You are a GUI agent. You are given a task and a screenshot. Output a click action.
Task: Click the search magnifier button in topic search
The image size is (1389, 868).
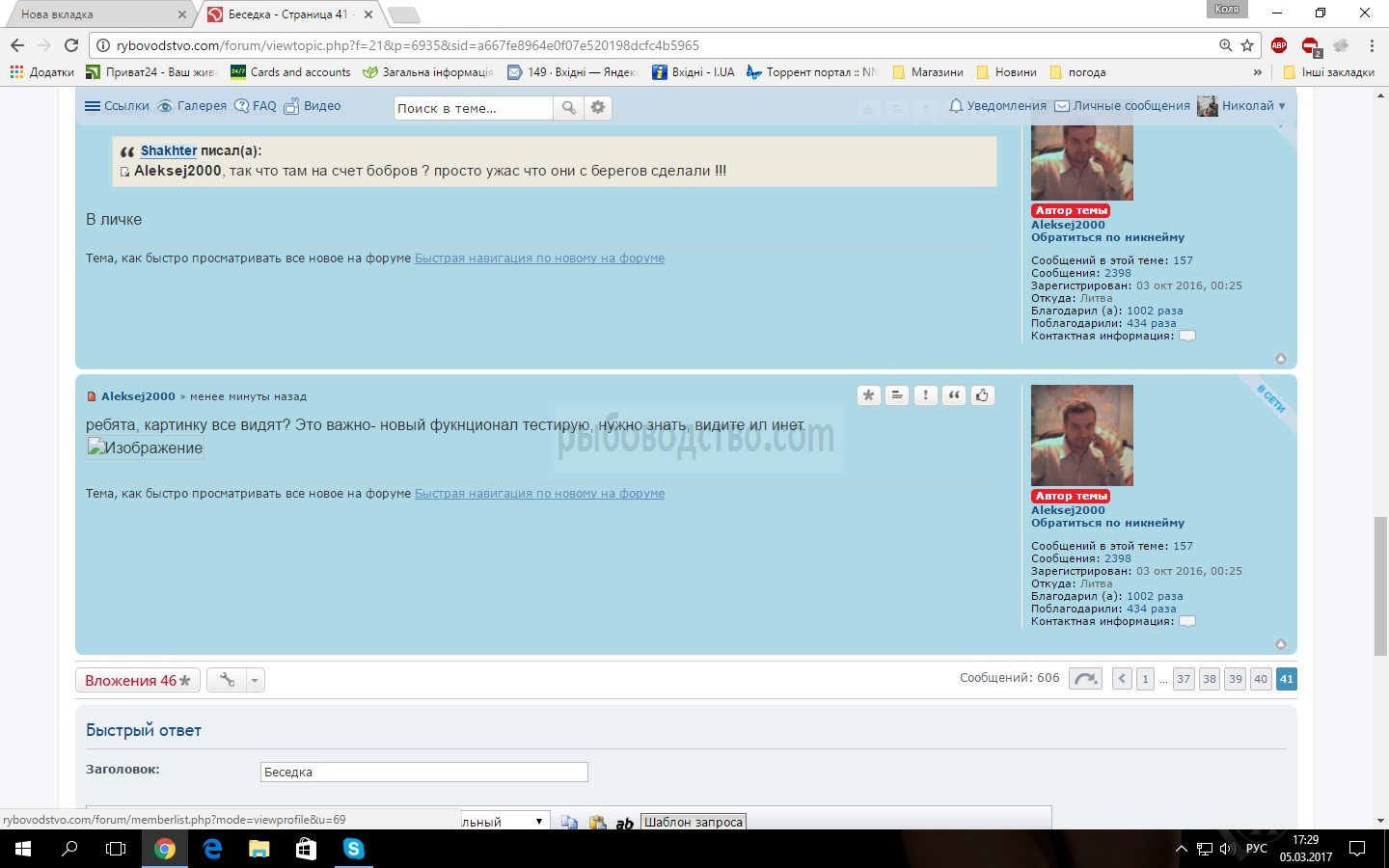[x=569, y=108]
